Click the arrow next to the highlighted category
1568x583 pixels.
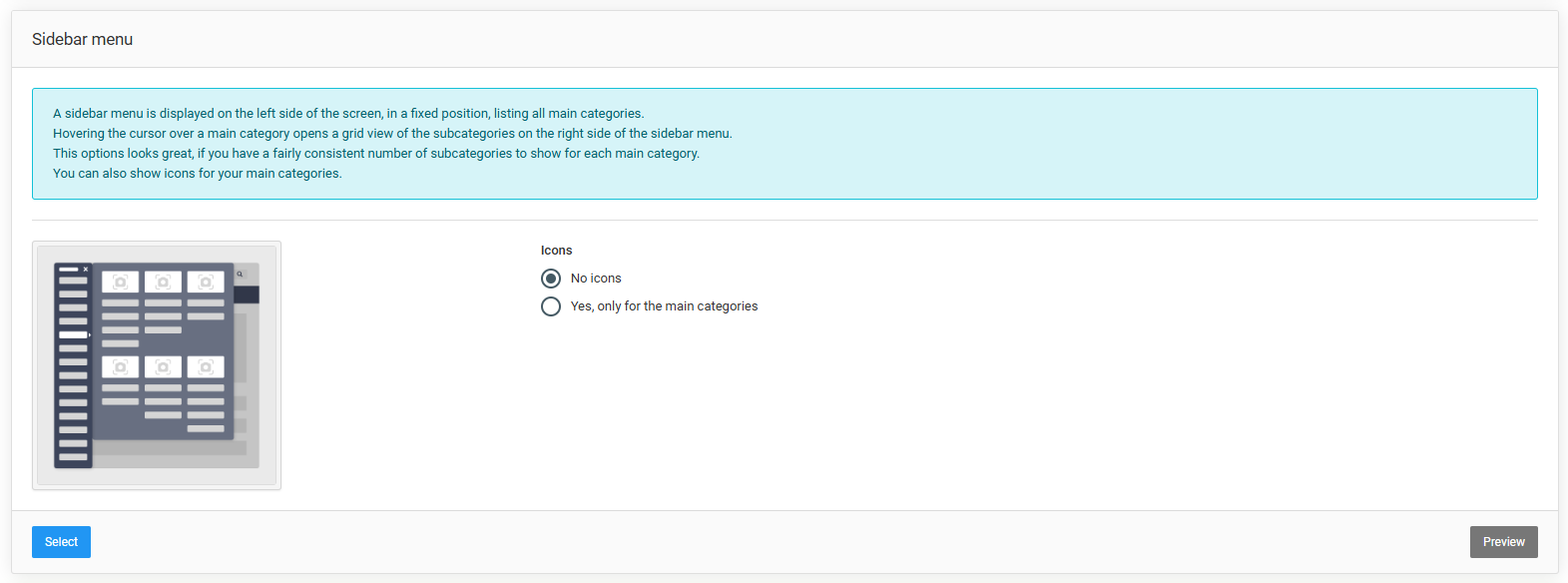(x=89, y=334)
